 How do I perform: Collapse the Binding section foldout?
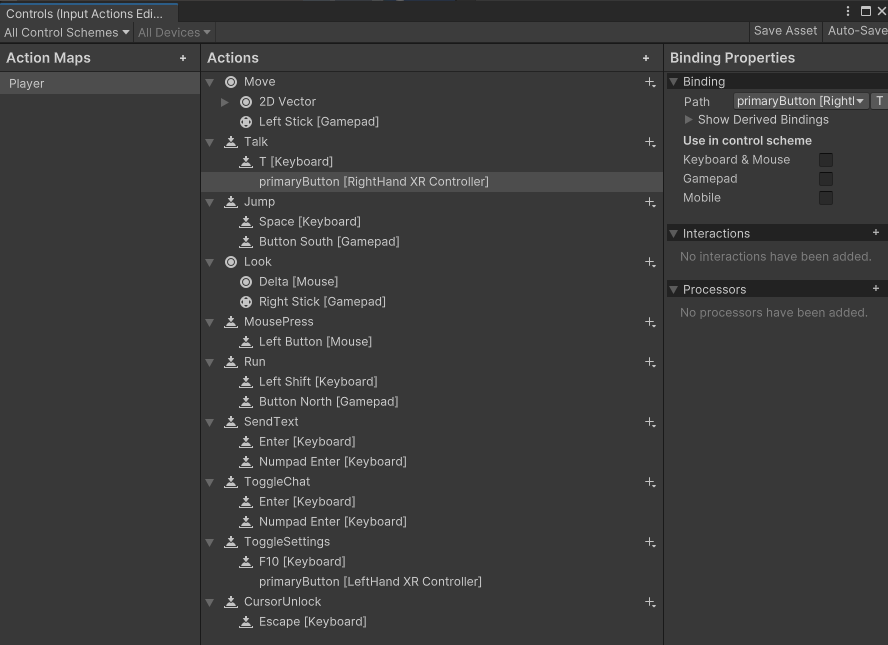click(673, 82)
